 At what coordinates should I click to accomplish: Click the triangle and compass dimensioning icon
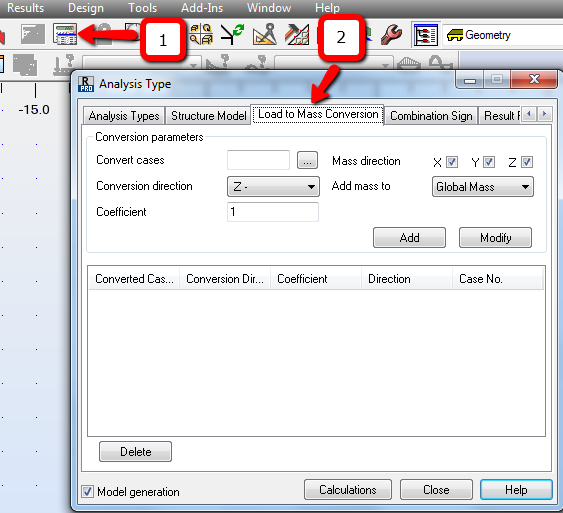click(x=265, y=34)
